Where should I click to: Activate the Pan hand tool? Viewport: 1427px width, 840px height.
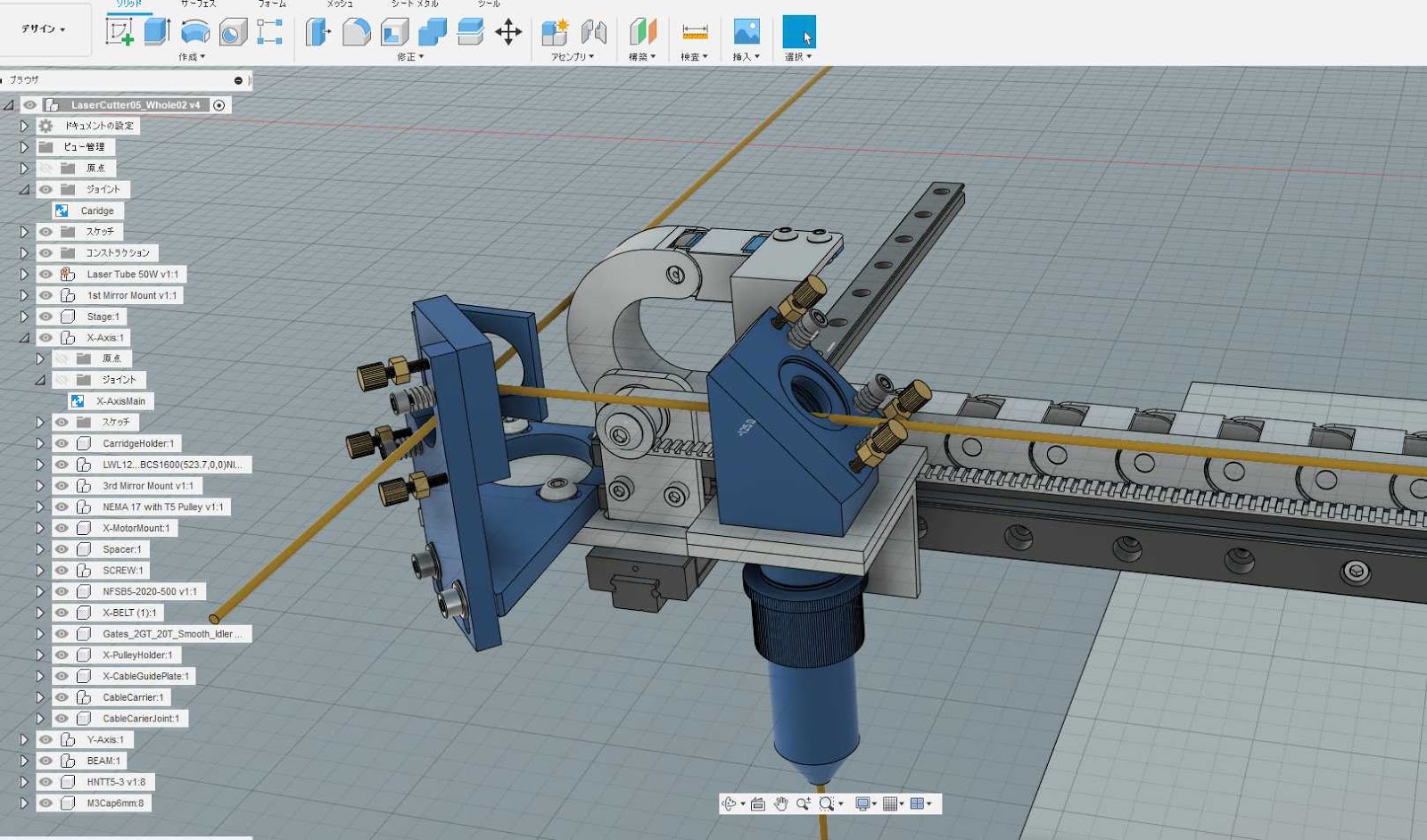(x=780, y=803)
